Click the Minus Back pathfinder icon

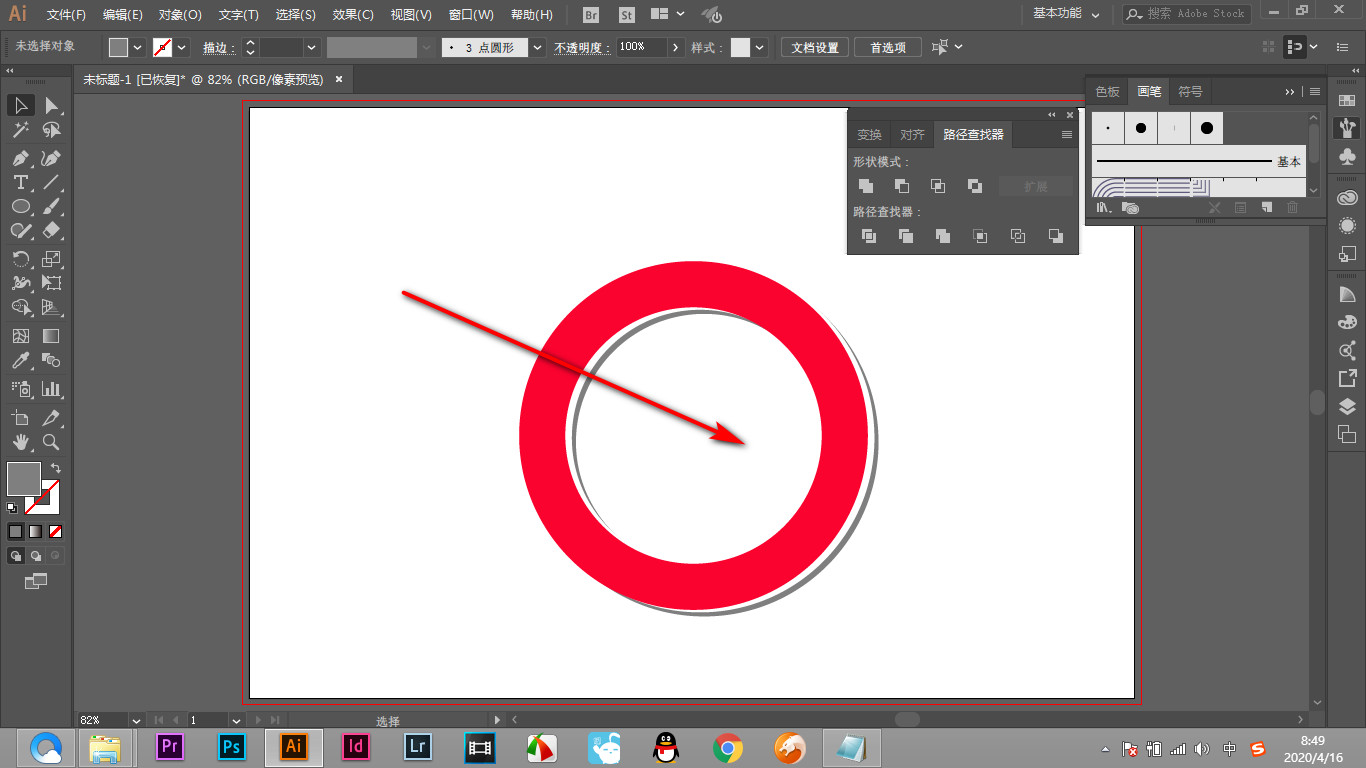click(x=1055, y=236)
